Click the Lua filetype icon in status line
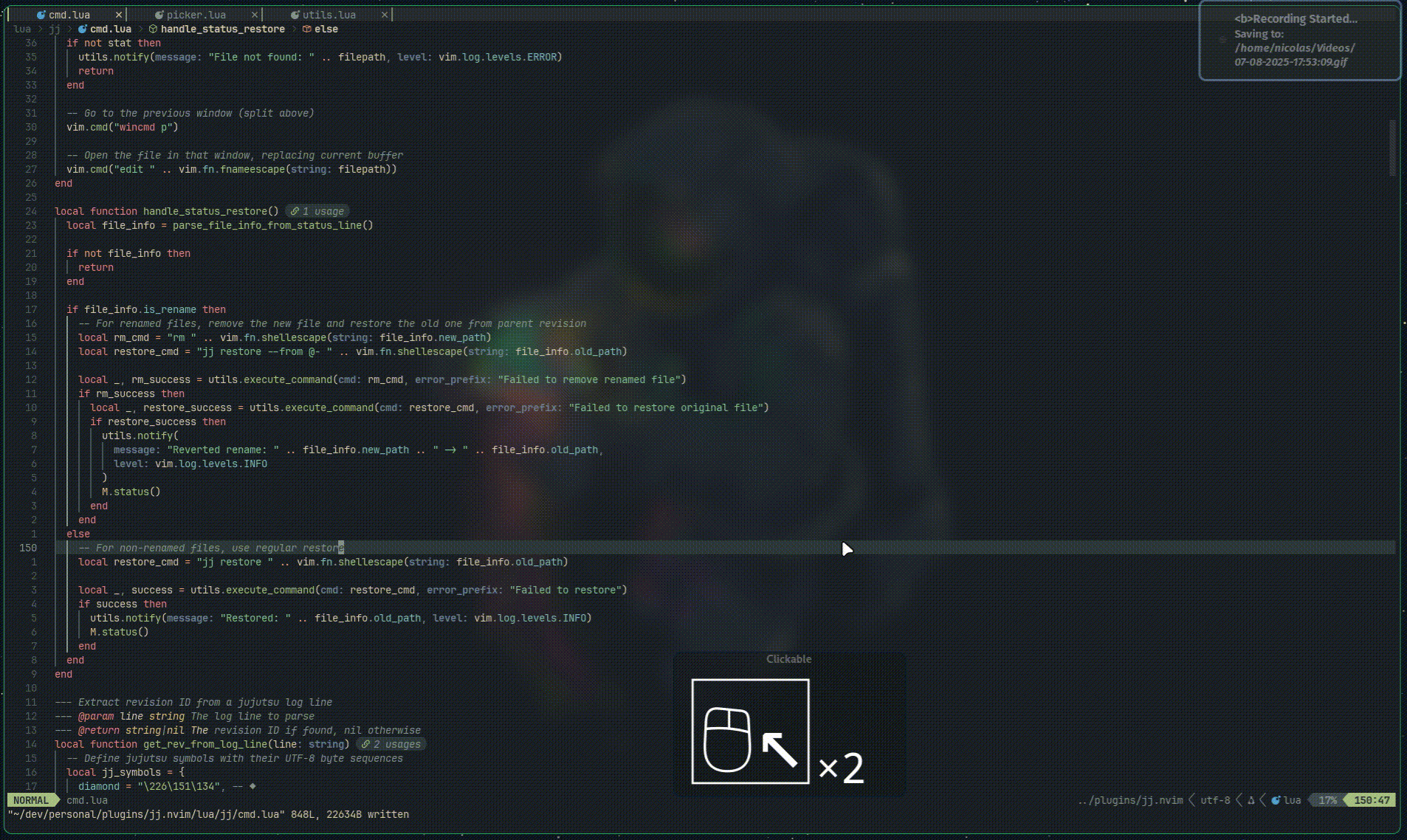Screen dimensions: 1407x840 click(1276, 800)
